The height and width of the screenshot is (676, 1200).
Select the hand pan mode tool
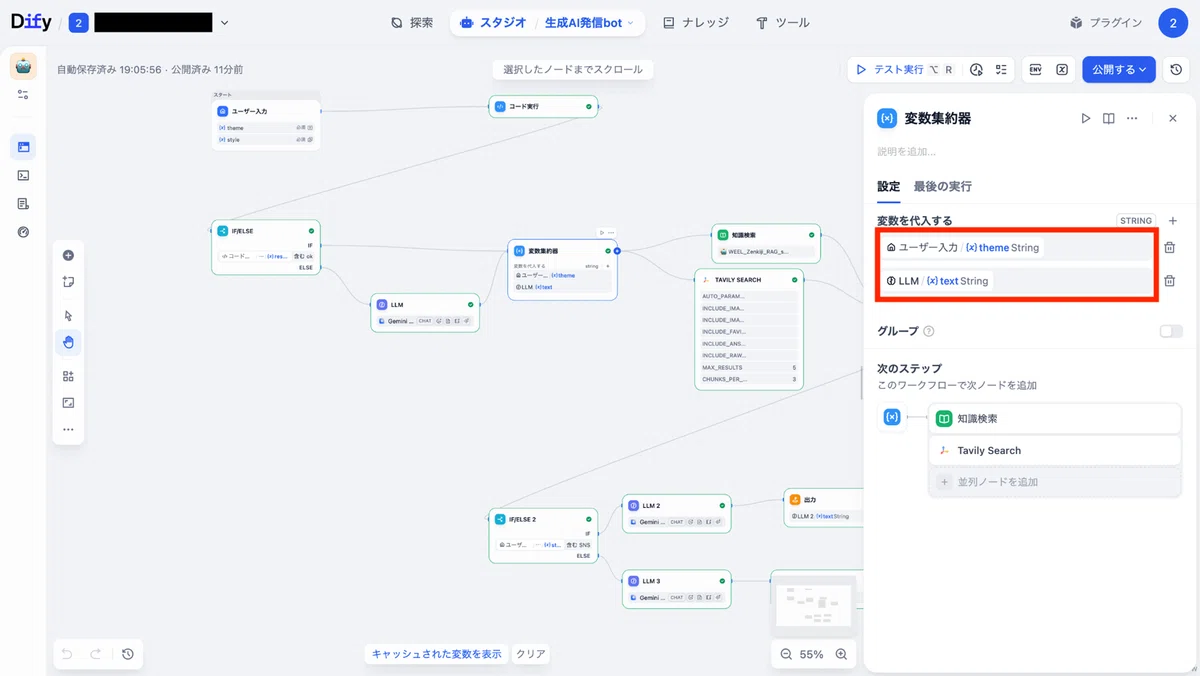tap(68, 342)
